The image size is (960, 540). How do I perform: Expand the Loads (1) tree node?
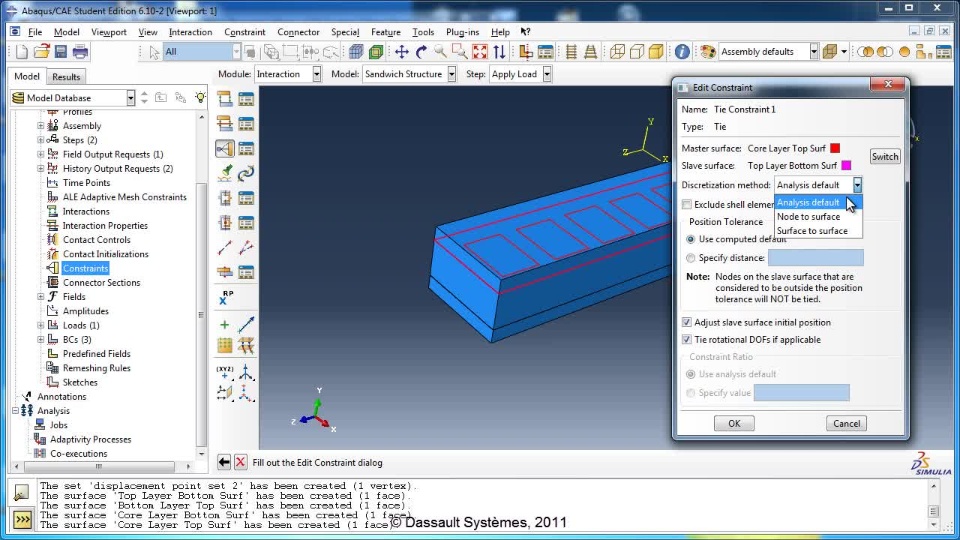click(40, 325)
